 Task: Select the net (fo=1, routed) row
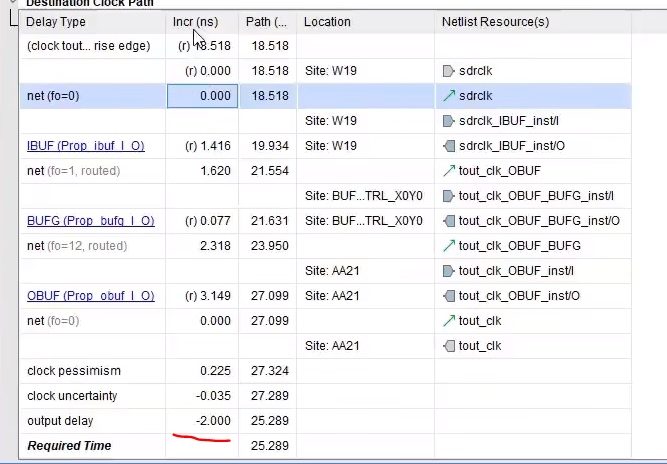[325, 171]
